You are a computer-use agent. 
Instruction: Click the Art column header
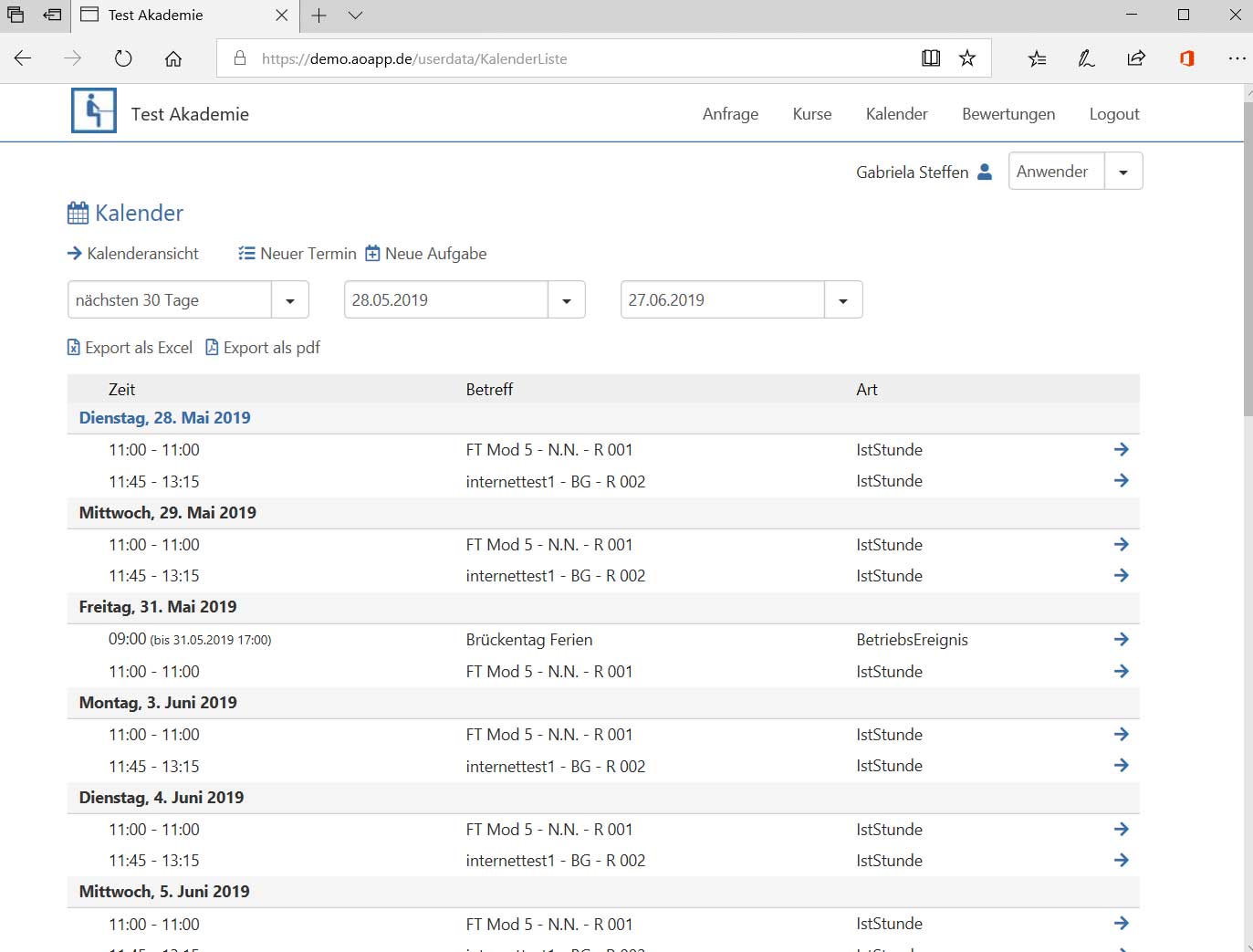tap(867, 390)
